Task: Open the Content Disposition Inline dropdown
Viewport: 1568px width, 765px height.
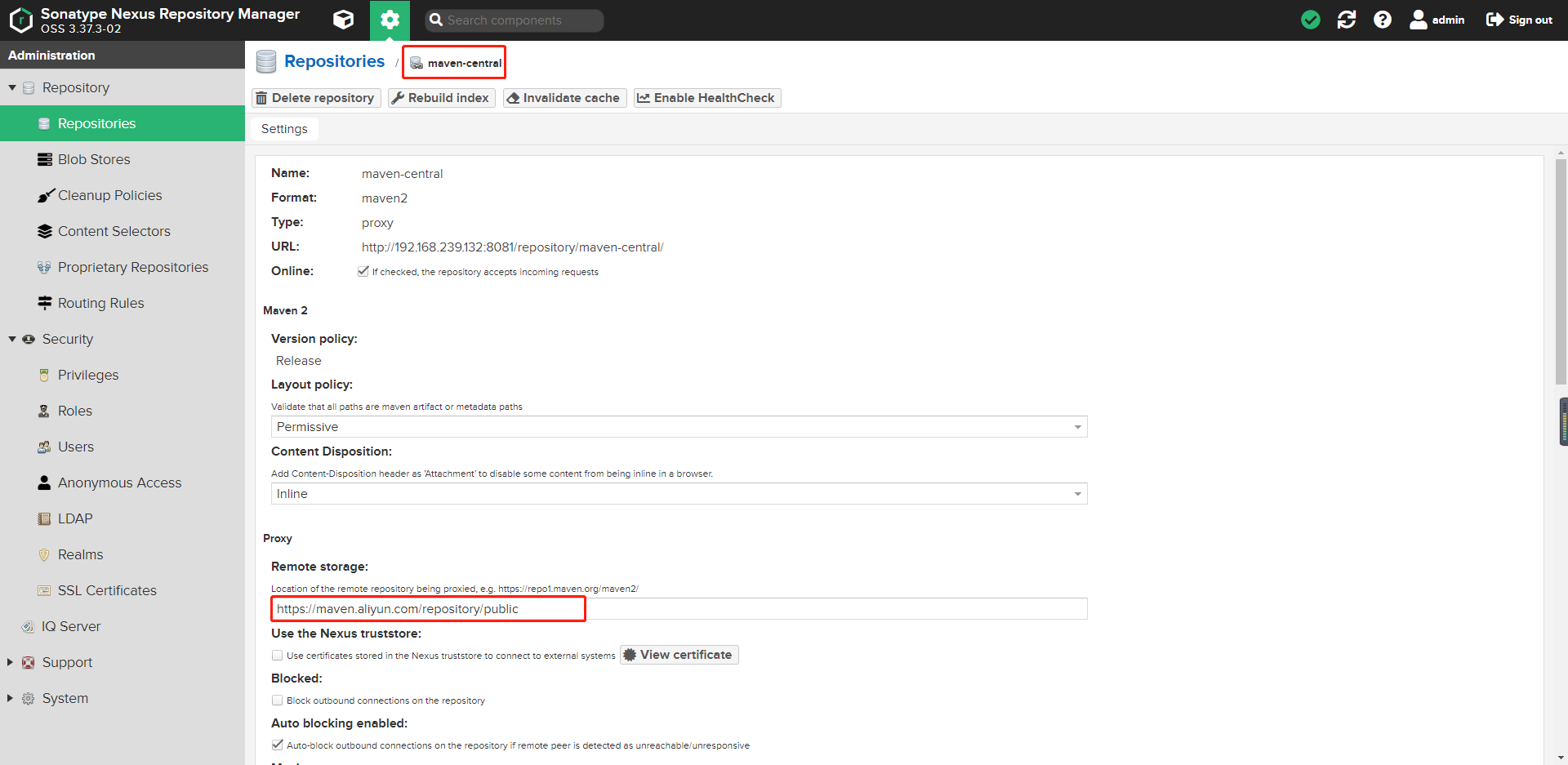Action: pyautogui.click(x=678, y=494)
